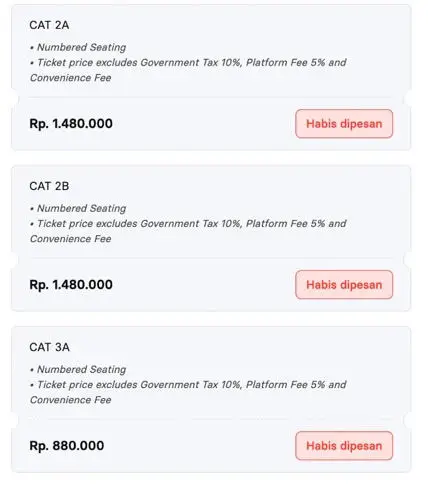The image size is (428, 485).
Task: Click Convenience Fee text in CAT 3A card
Action: pyautogui.click(x=71, y=400)
